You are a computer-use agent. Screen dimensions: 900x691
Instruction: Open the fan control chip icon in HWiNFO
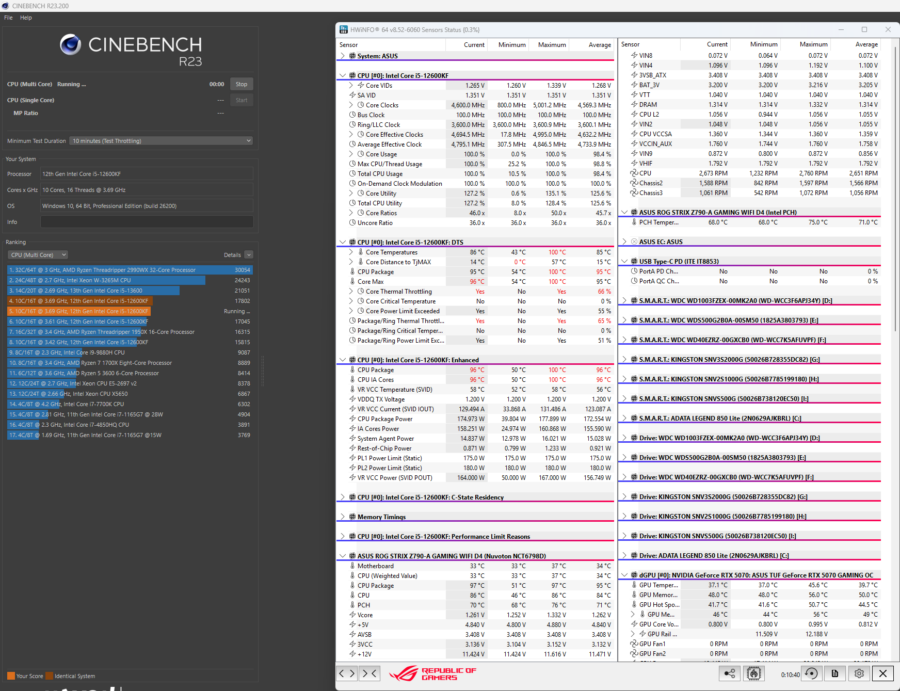click(754, 673)
